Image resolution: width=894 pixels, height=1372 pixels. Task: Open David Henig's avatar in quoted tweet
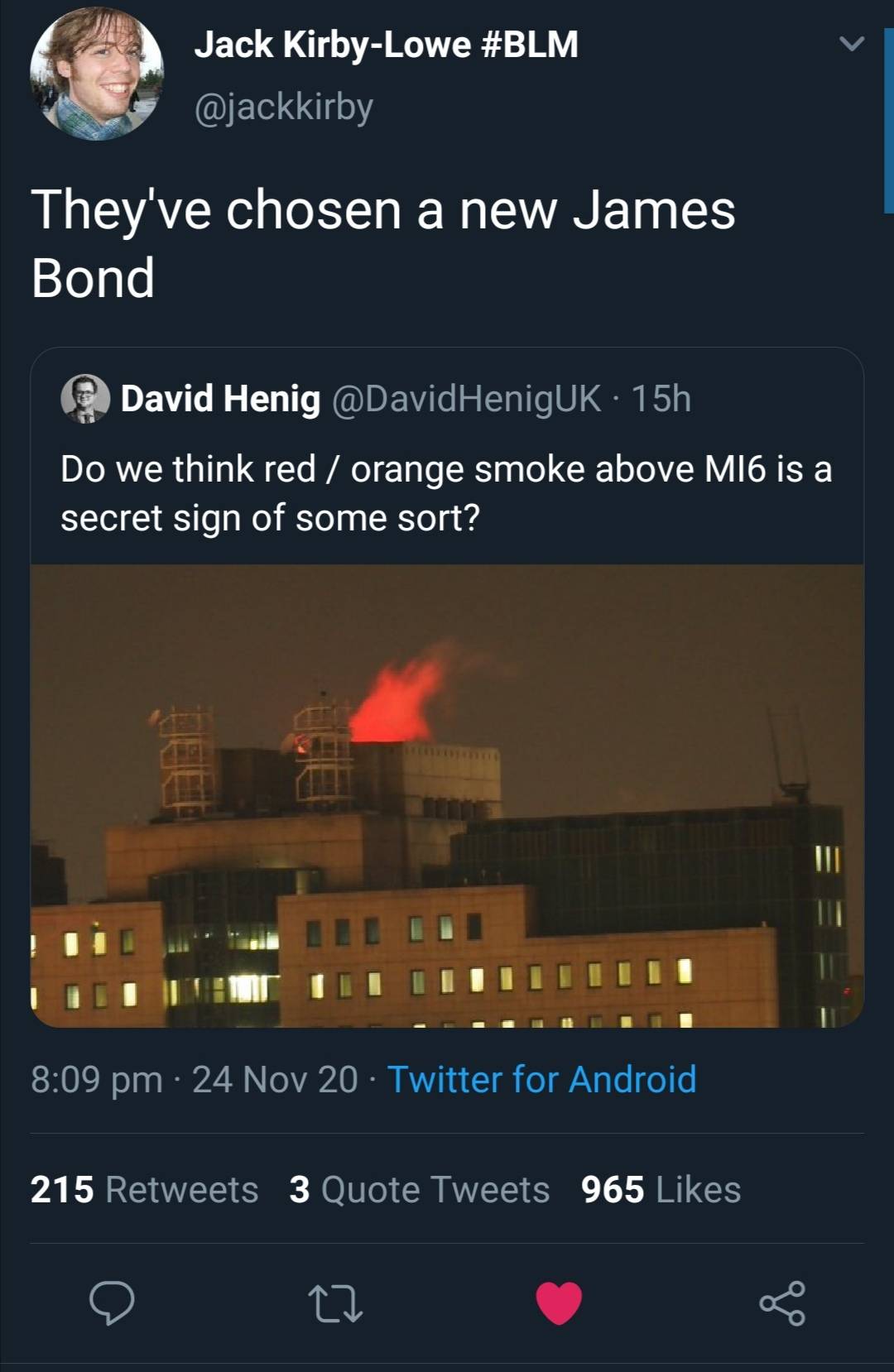[x=87, y=400]
